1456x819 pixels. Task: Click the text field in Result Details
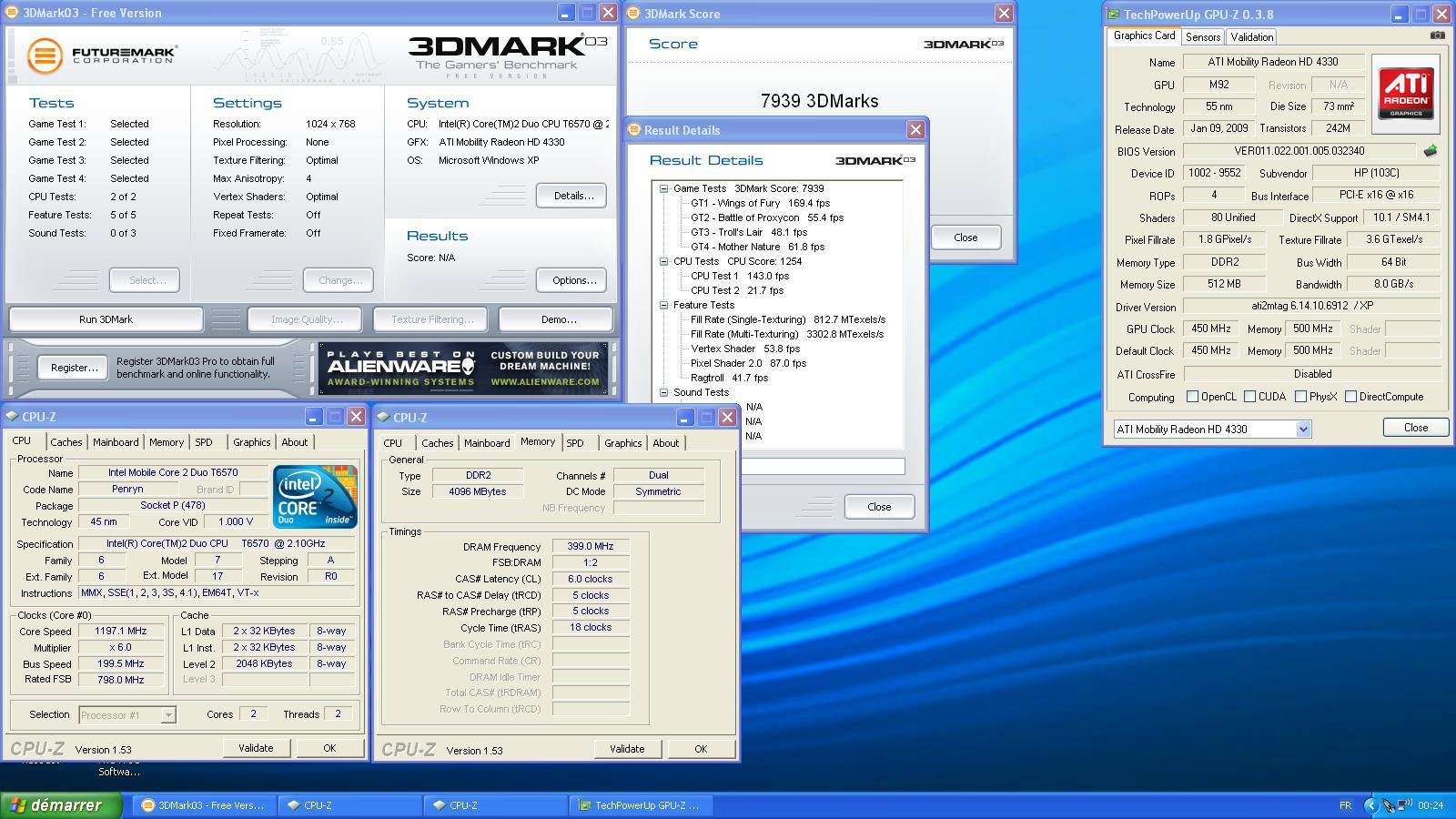tap(823, 466)
